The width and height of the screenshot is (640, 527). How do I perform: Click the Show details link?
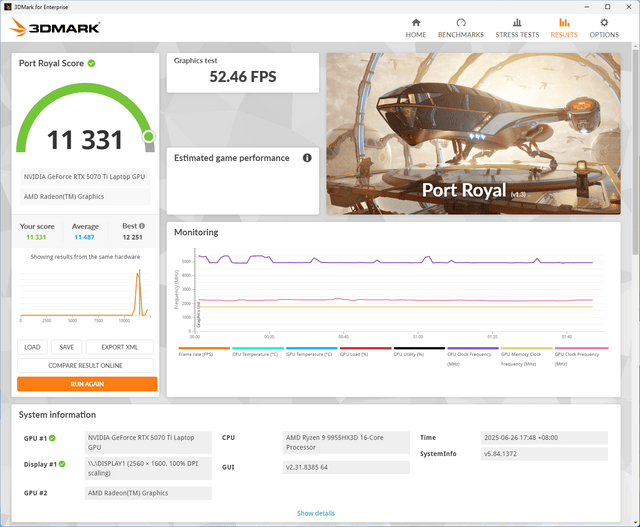click(x=316, y=513)
